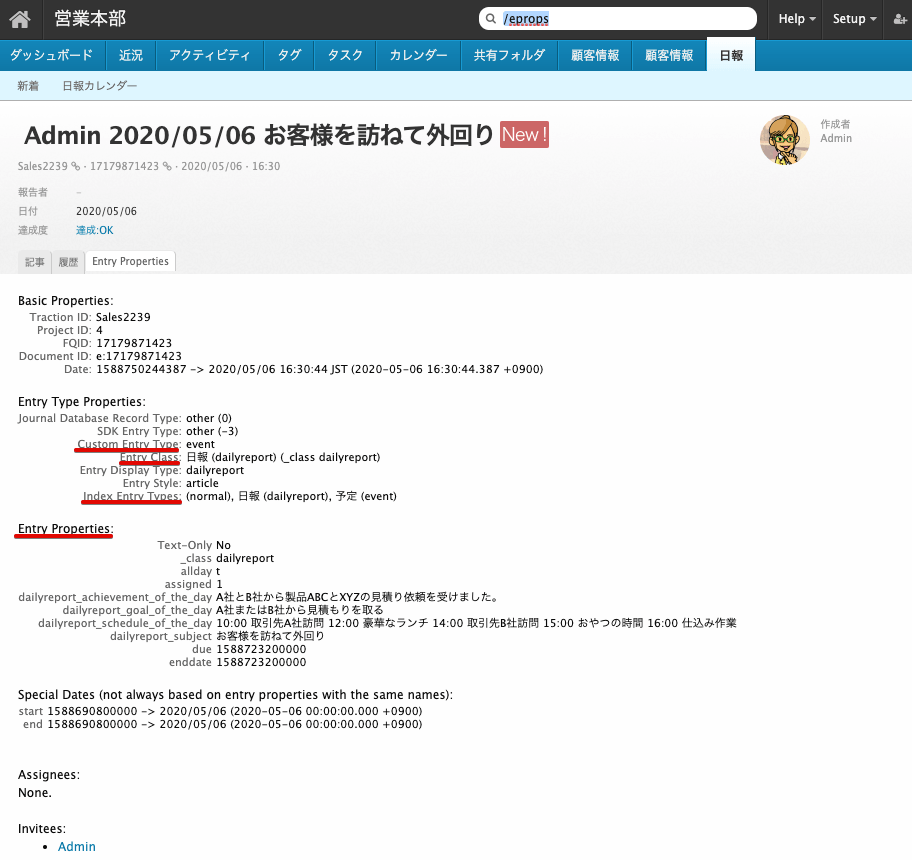Image resolution: width=912 pixels, height=860 pixels.
Task: Open the Setup dropdown menu
Action: tap(852, 18)
